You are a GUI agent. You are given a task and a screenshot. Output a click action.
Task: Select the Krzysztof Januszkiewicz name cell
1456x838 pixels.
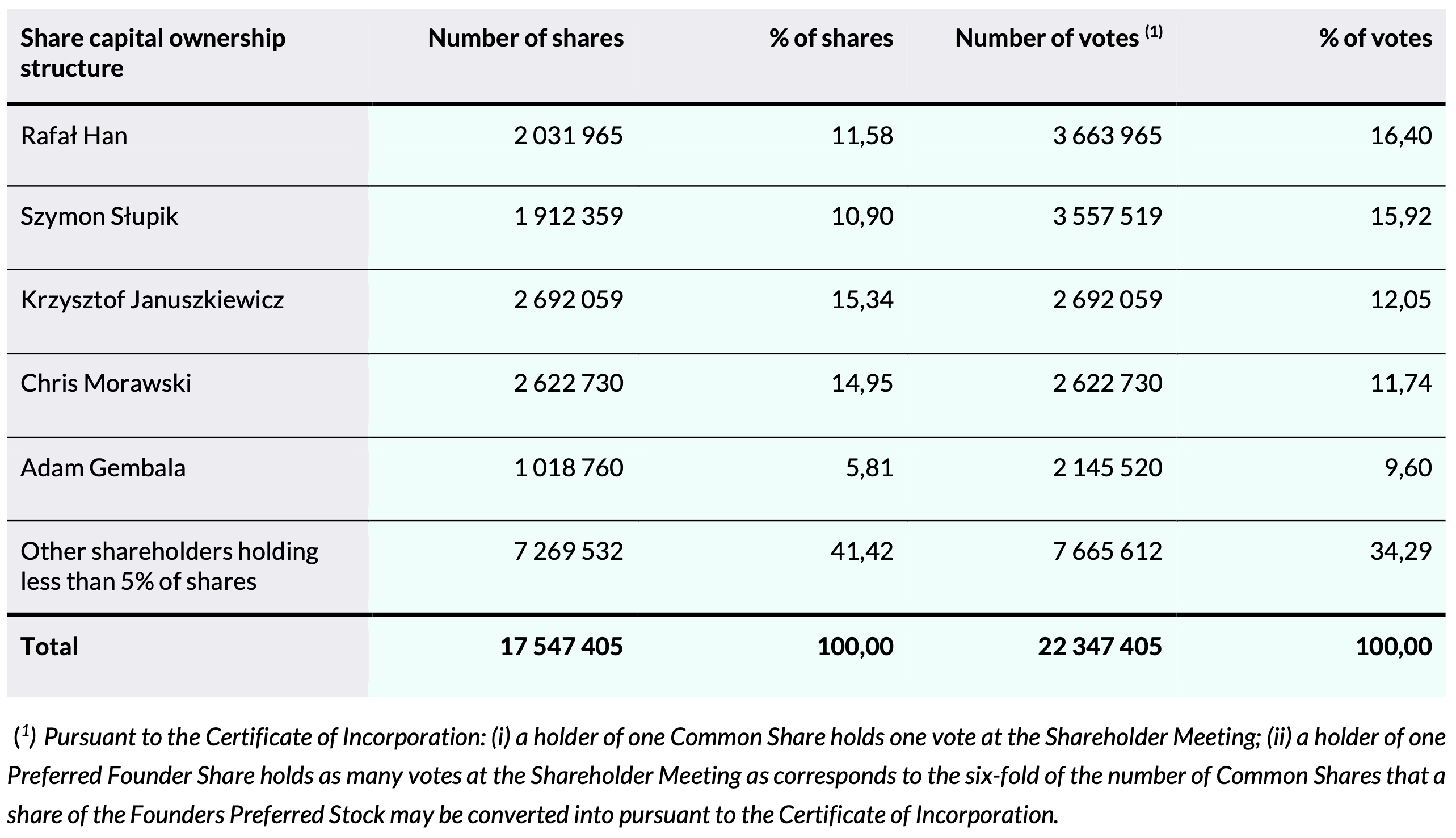point(152,300)
